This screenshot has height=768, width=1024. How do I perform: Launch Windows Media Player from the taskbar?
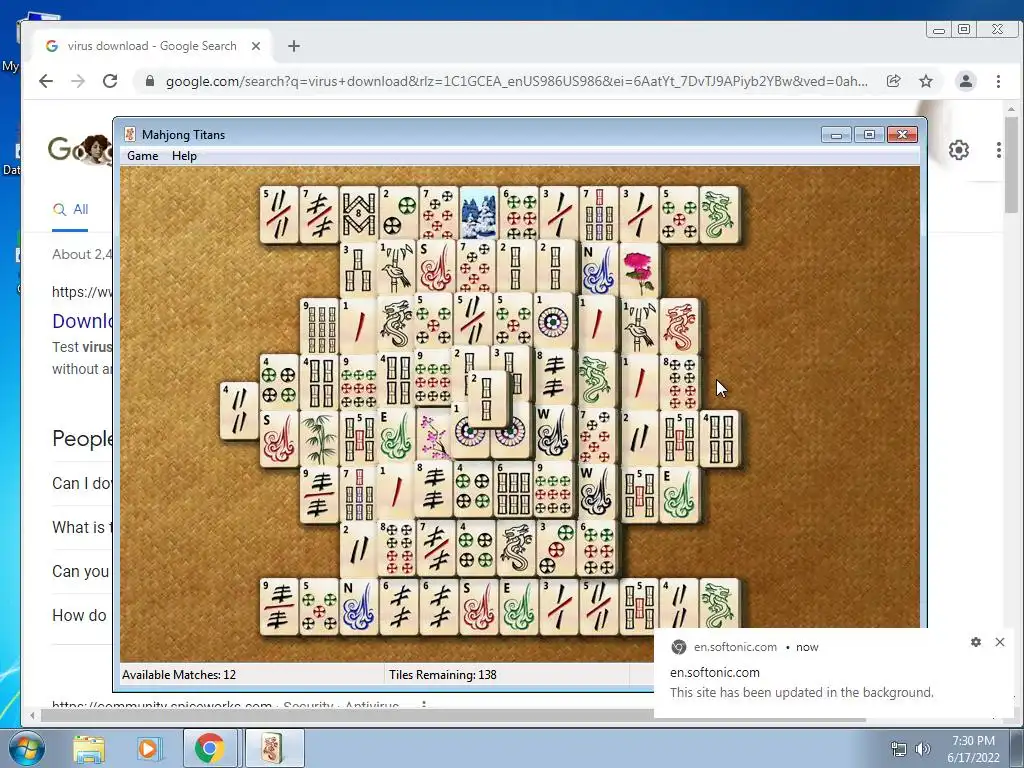tap(148, 749)
